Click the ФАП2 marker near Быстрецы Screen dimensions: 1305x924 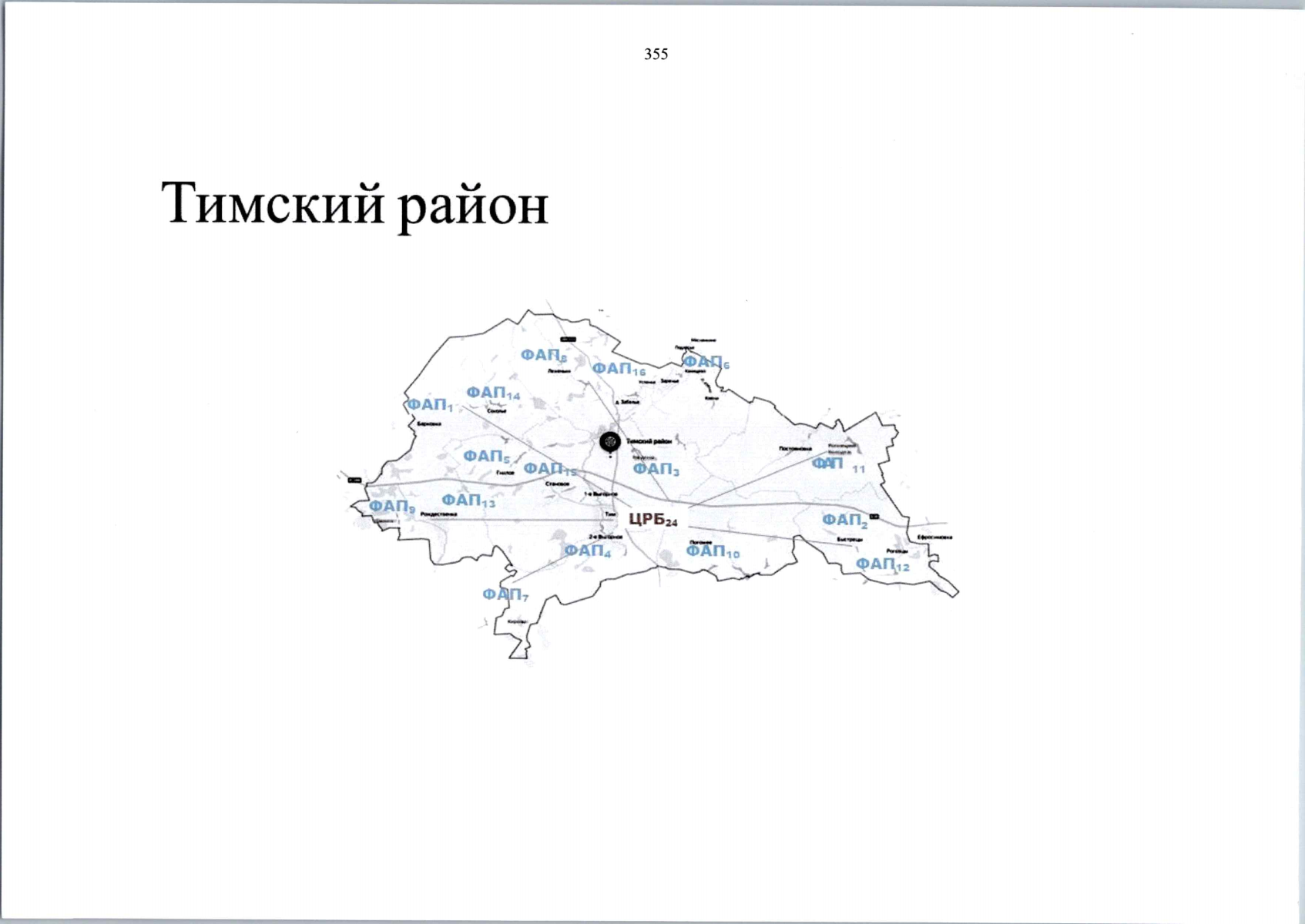pyautogui.click(x=845, y=520)
